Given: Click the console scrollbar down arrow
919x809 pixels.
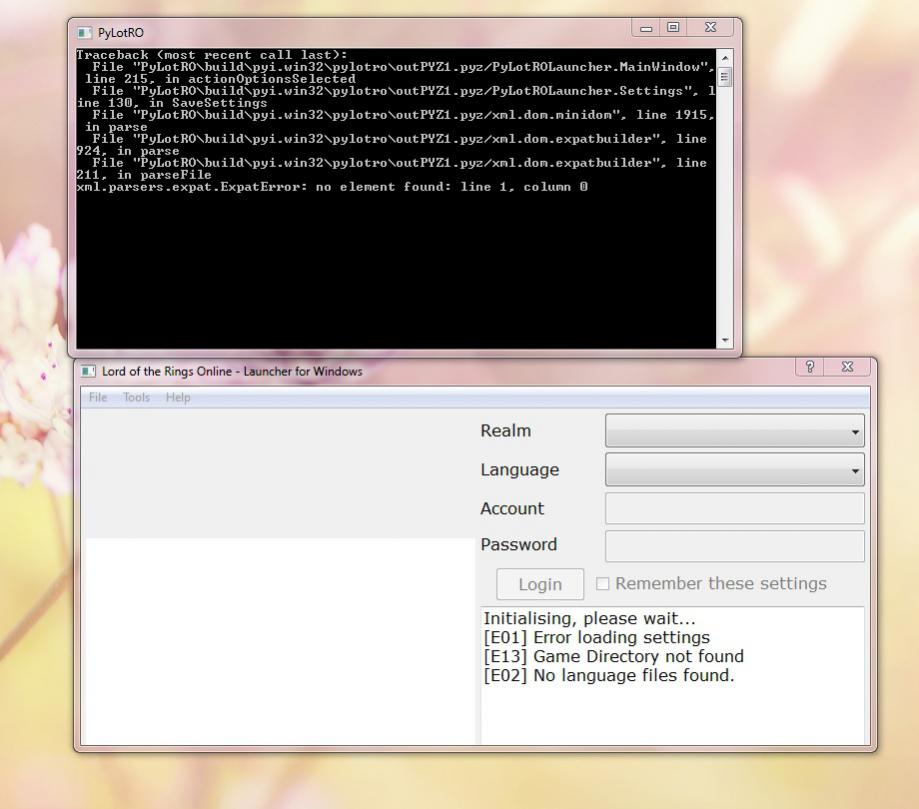Looking at the screenshot, I should pos(725,340).
